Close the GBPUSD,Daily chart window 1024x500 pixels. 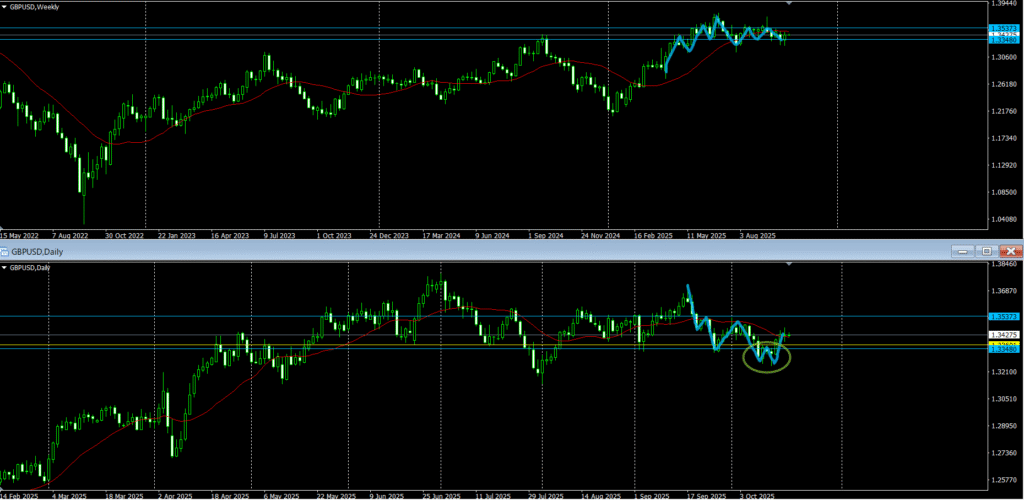1011,251
